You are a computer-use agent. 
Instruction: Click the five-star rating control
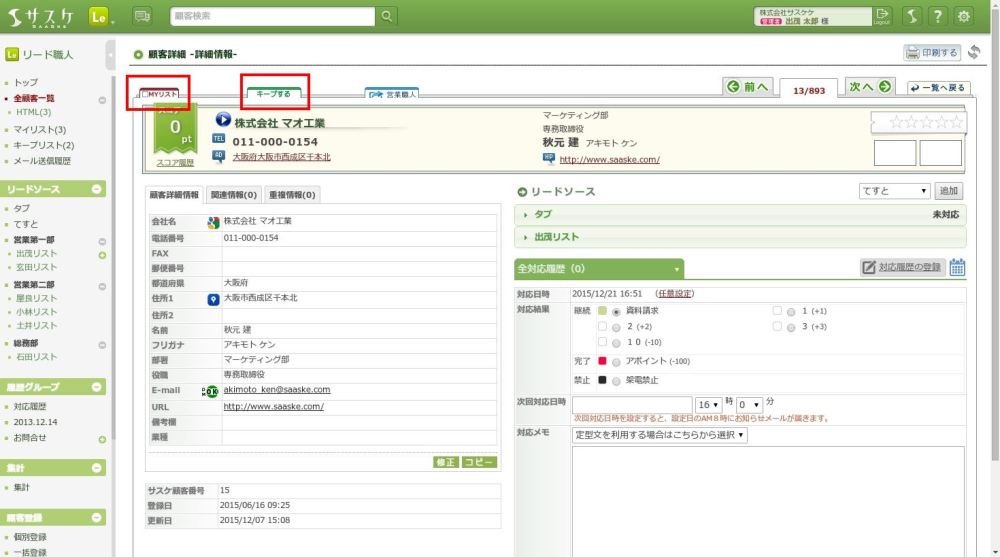(x=926, y=122)
